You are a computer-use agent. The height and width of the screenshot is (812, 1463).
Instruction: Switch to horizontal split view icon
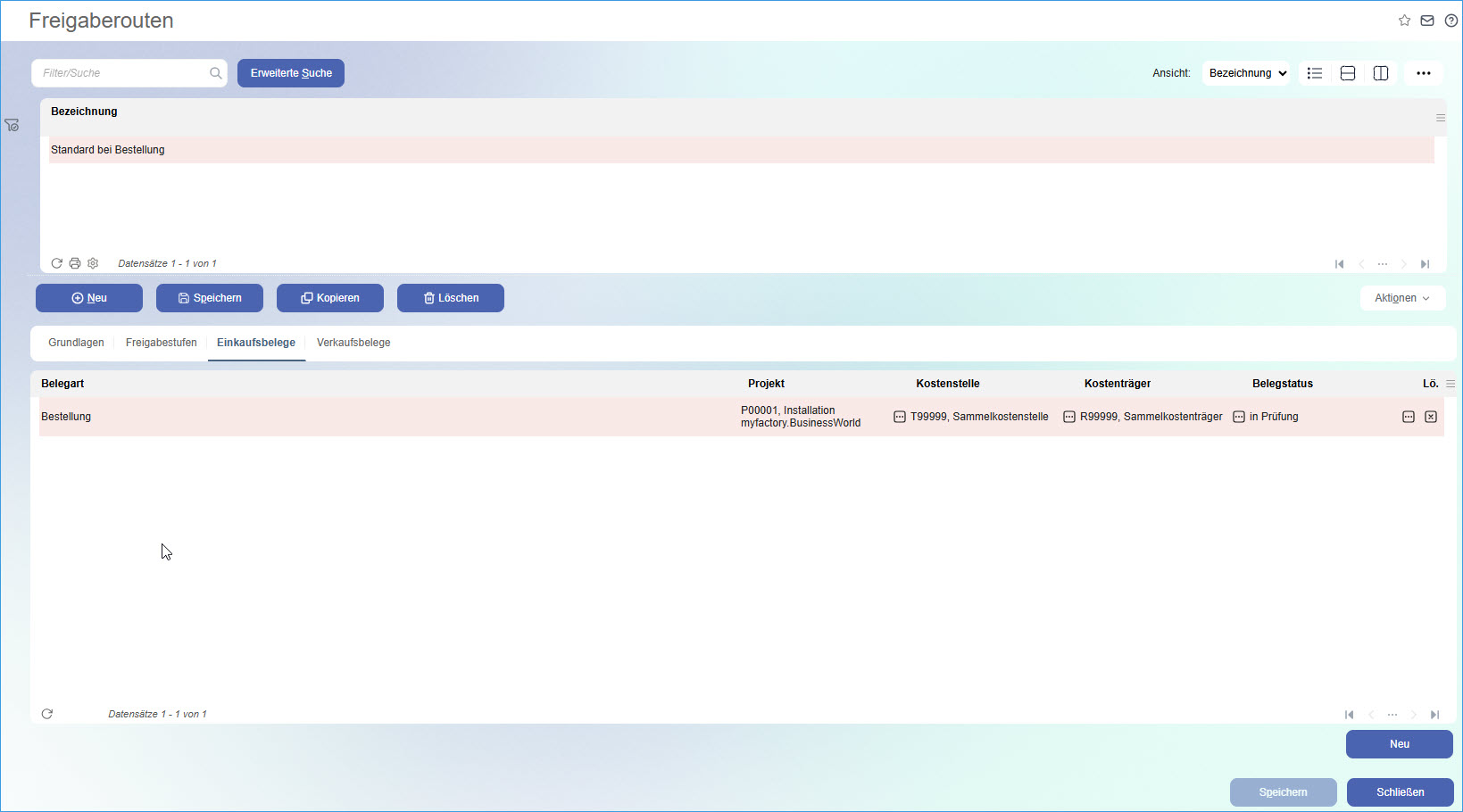(1348, 73)
